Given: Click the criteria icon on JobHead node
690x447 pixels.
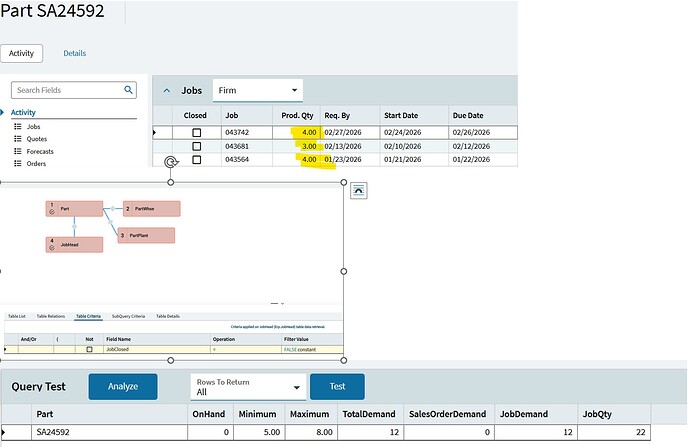Looking at the screenshot, I should pyautogui.click(x=51, y=248).
